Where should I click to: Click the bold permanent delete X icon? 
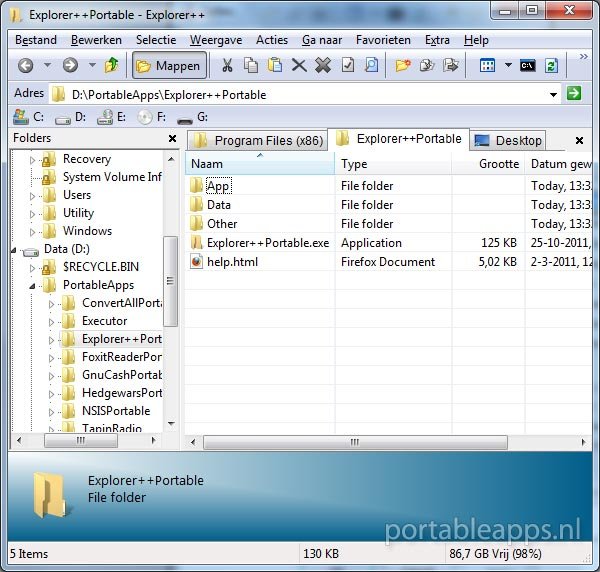323,65
